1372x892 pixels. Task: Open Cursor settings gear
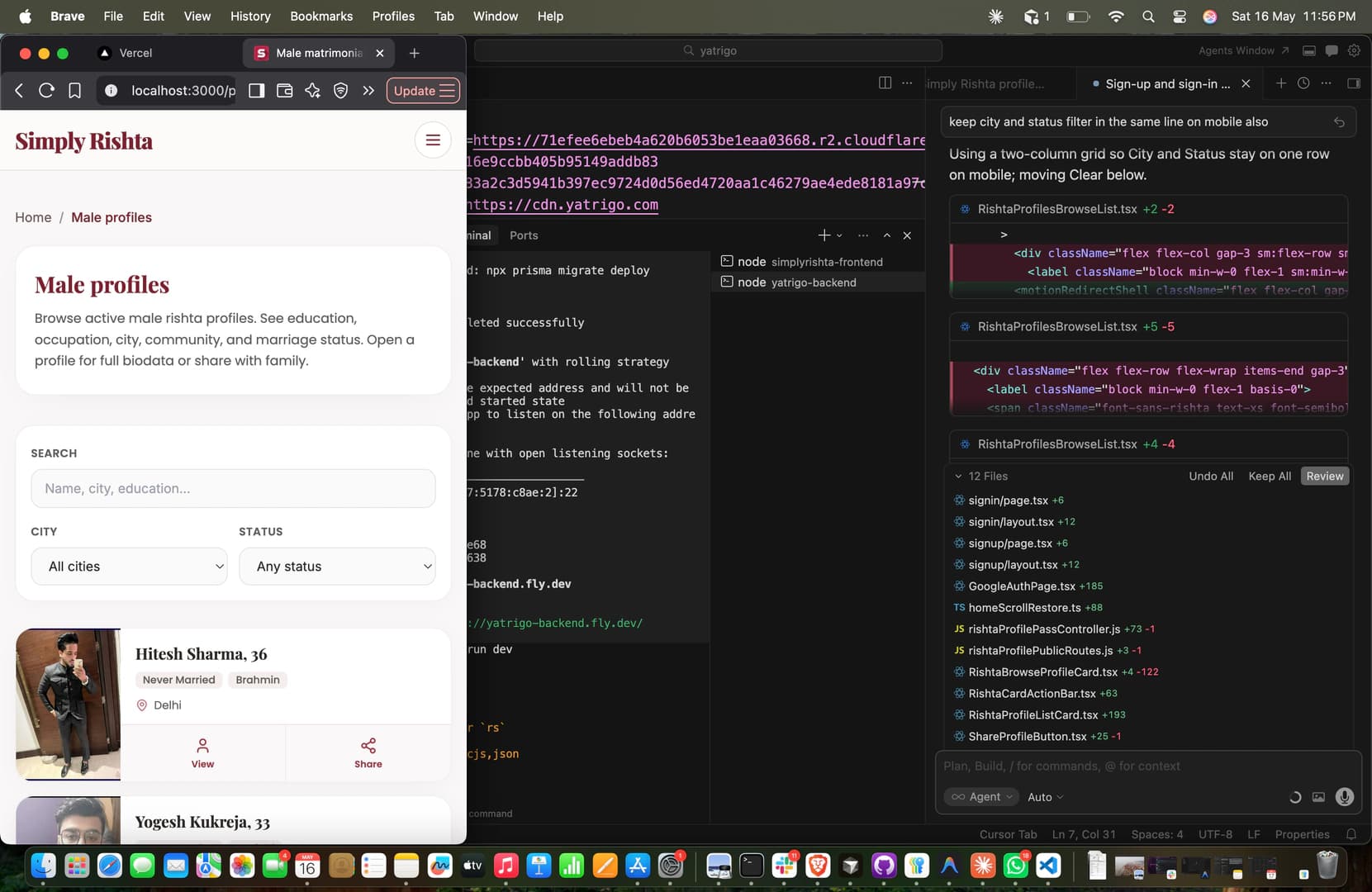(x=1354, y=50)
